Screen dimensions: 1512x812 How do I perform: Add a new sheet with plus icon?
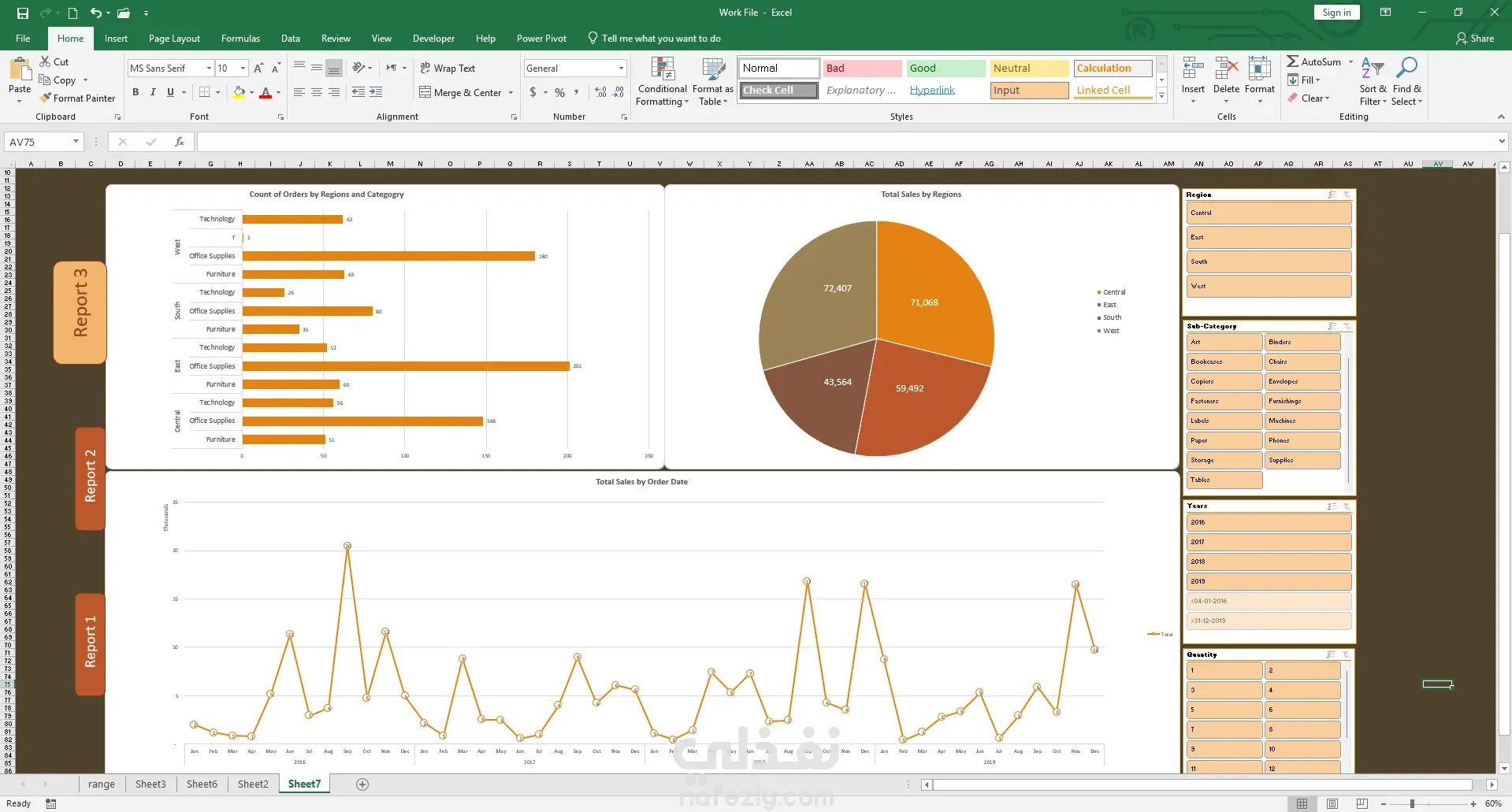click(x=362, y=784)
